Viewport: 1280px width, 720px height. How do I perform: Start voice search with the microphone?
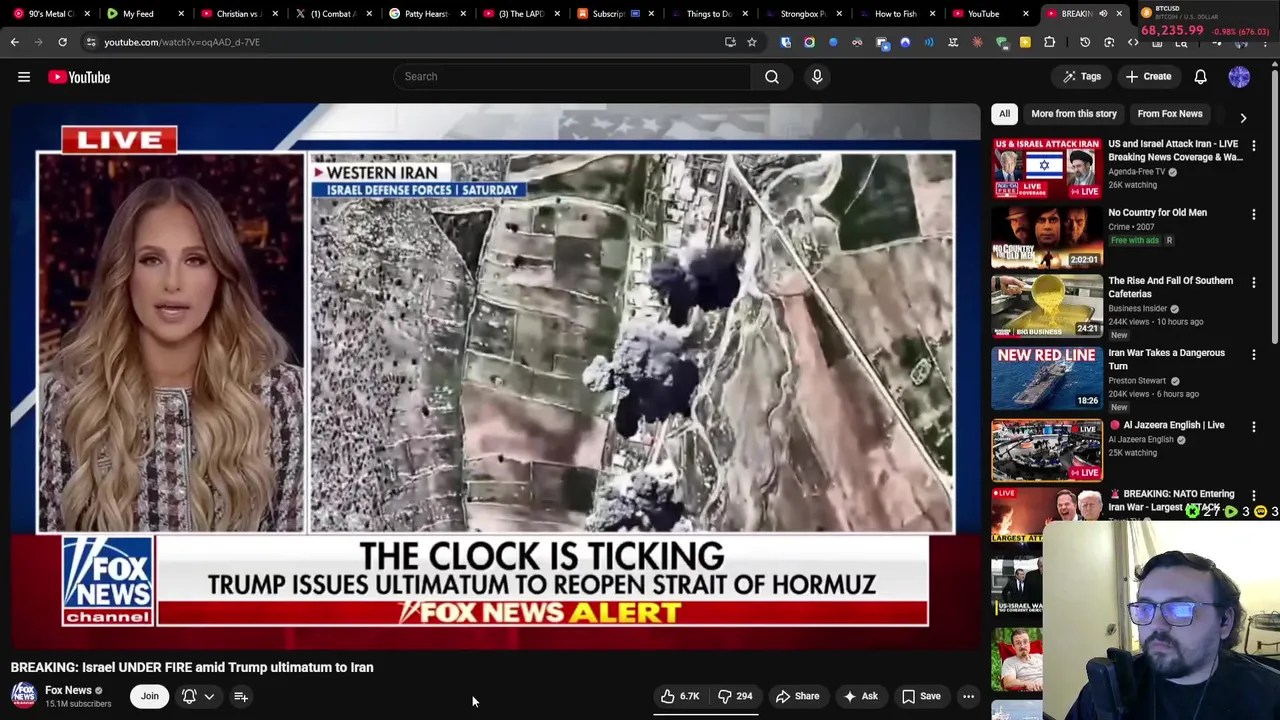pyautogui.click(x=817, y=76)
